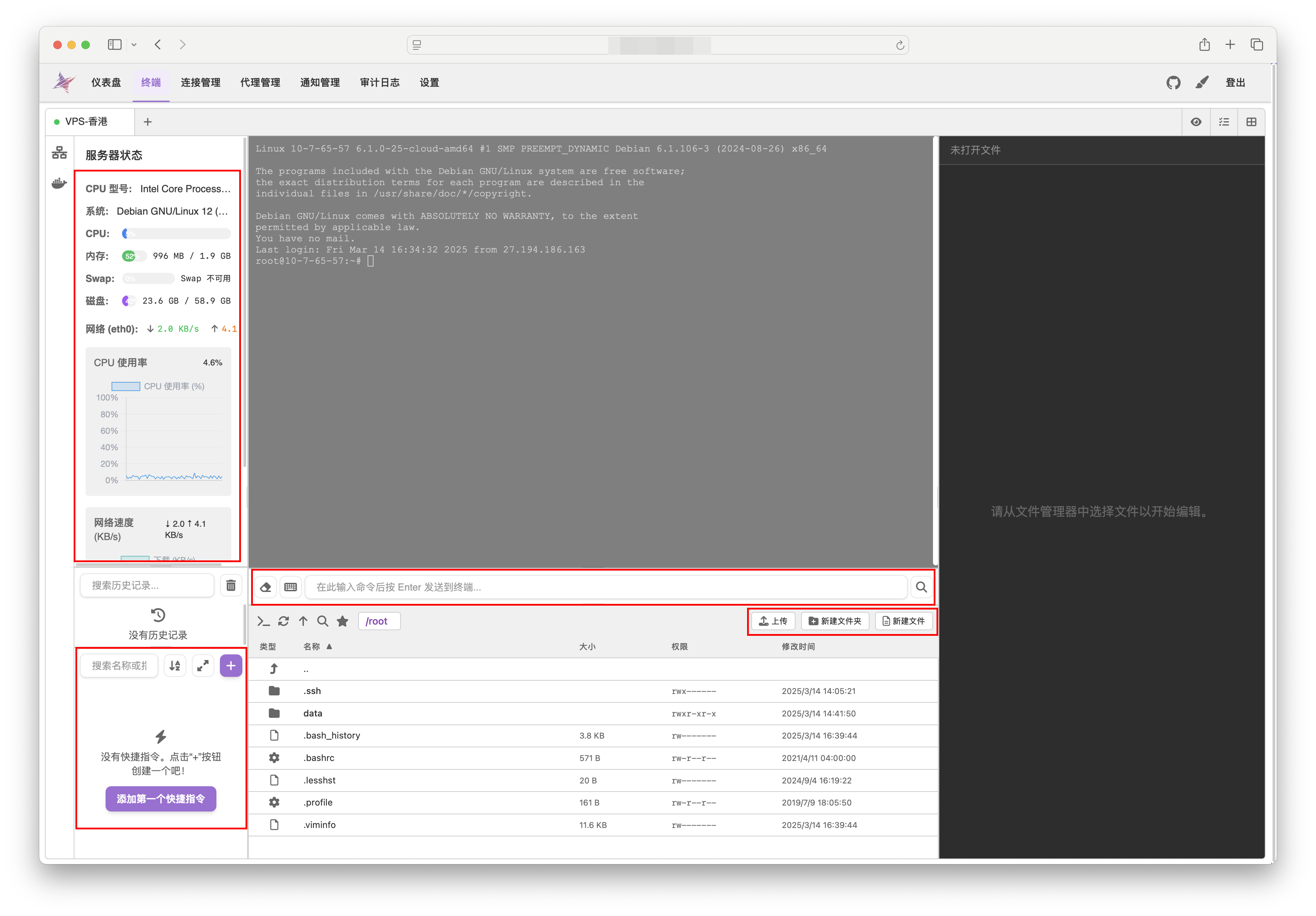
Task: Click the 新建文件夹 button
Action: point(834,621)
